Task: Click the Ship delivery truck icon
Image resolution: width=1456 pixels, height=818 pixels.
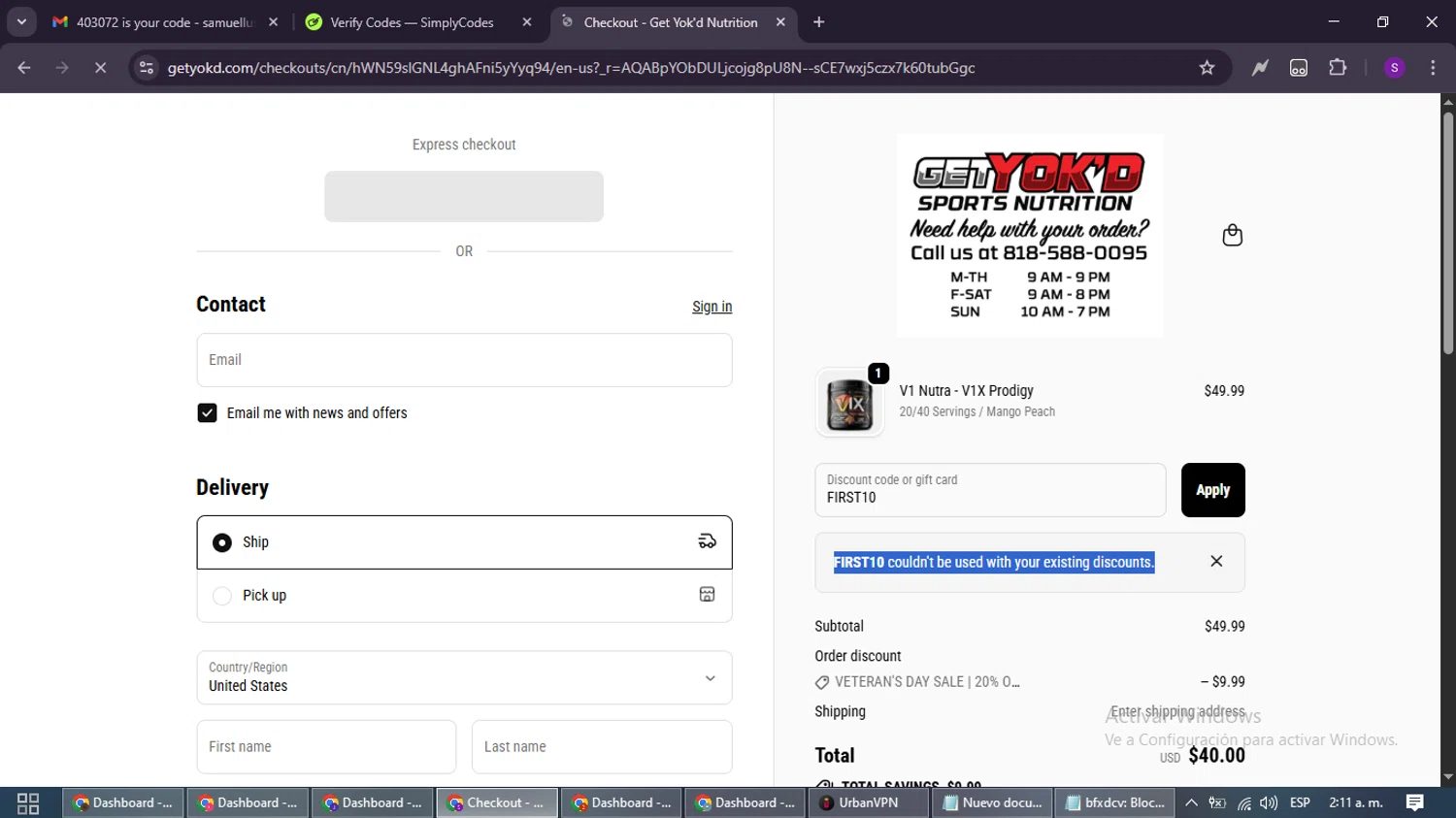Action: pos(707,541)
